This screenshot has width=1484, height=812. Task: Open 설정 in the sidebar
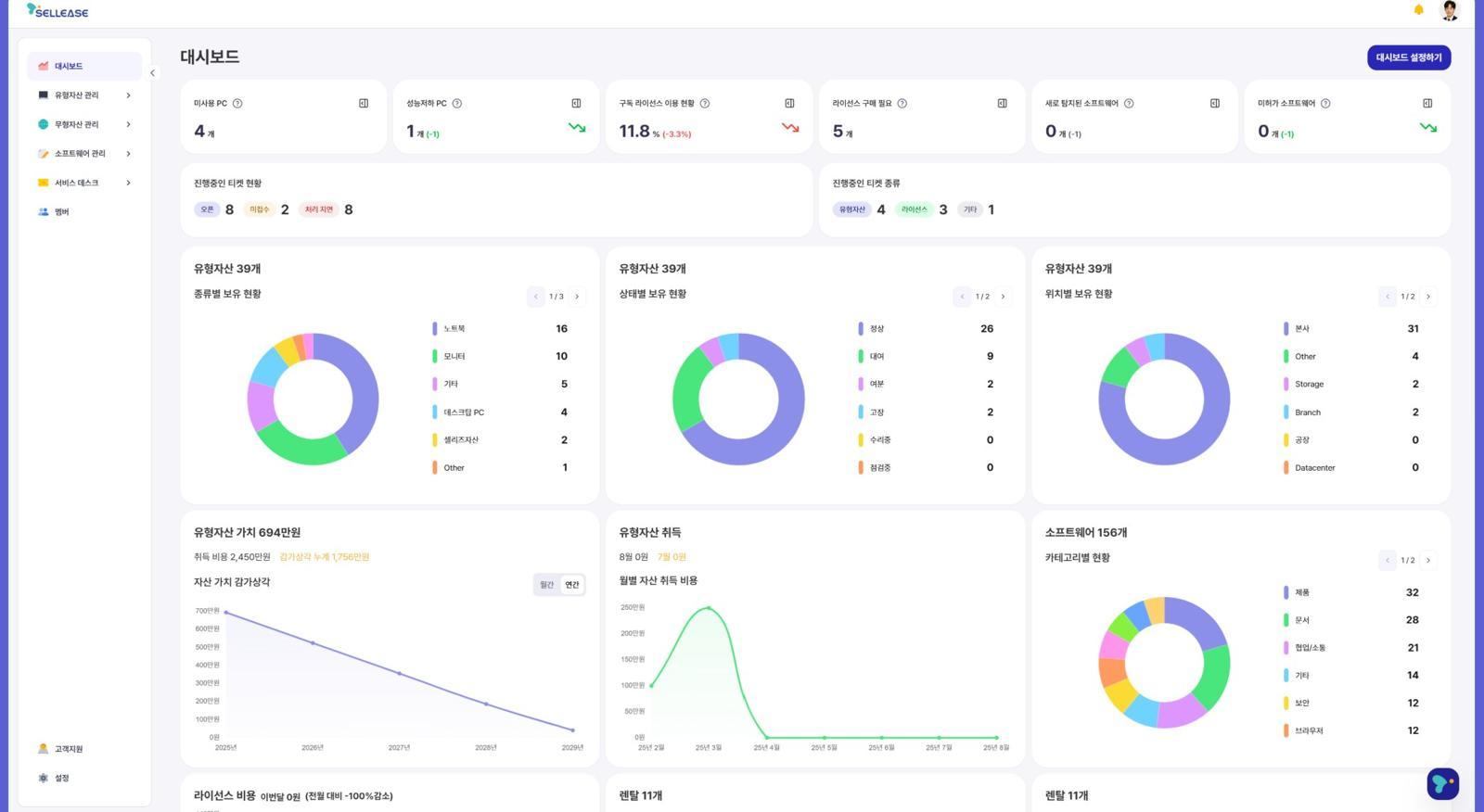point(61,779)
